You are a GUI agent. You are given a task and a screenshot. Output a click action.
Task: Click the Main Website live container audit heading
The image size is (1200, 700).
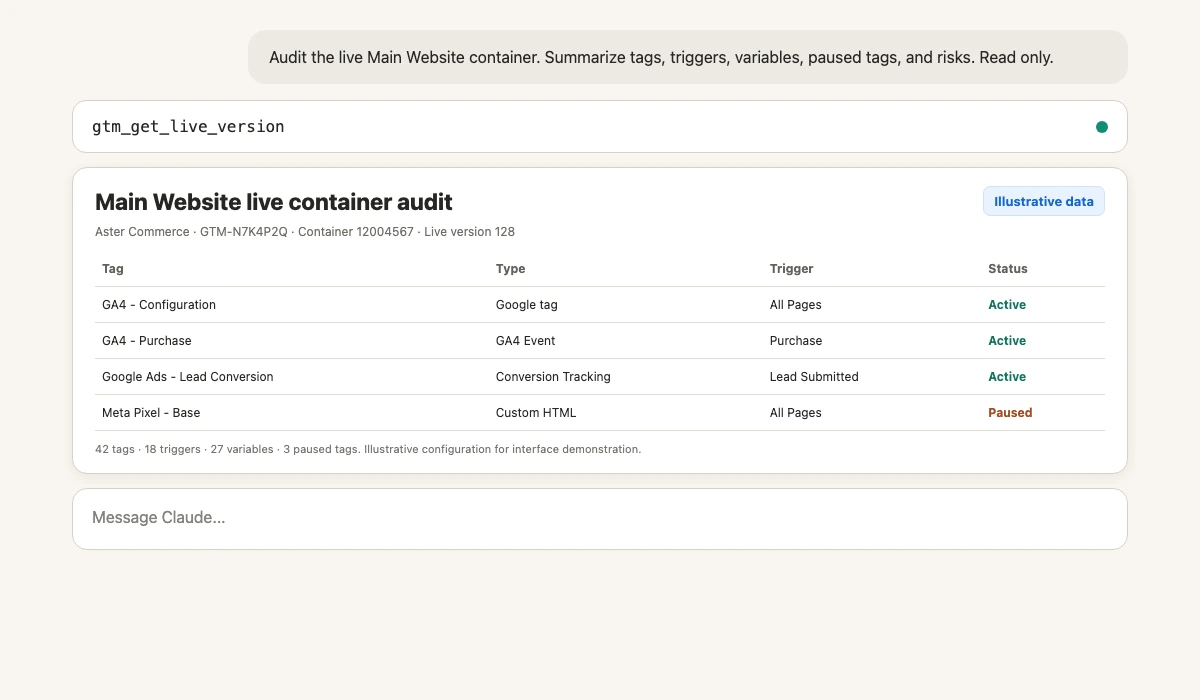pos(274,202)
